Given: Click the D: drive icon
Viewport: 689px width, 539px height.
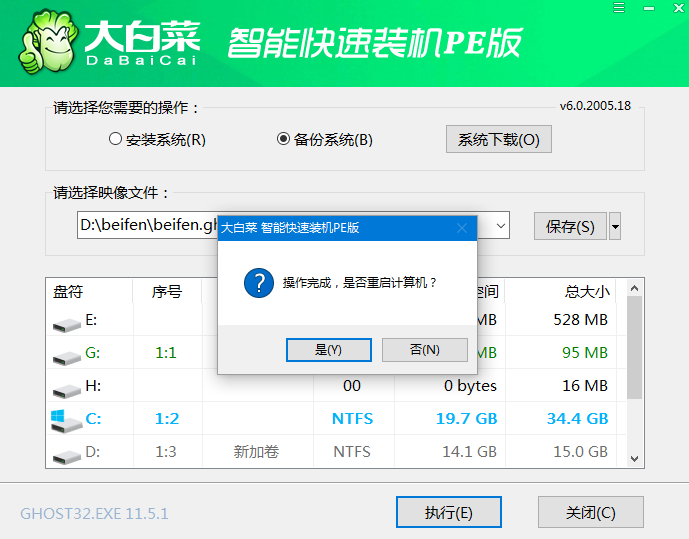Looking at the screenshot, I should tap(67, 457).
